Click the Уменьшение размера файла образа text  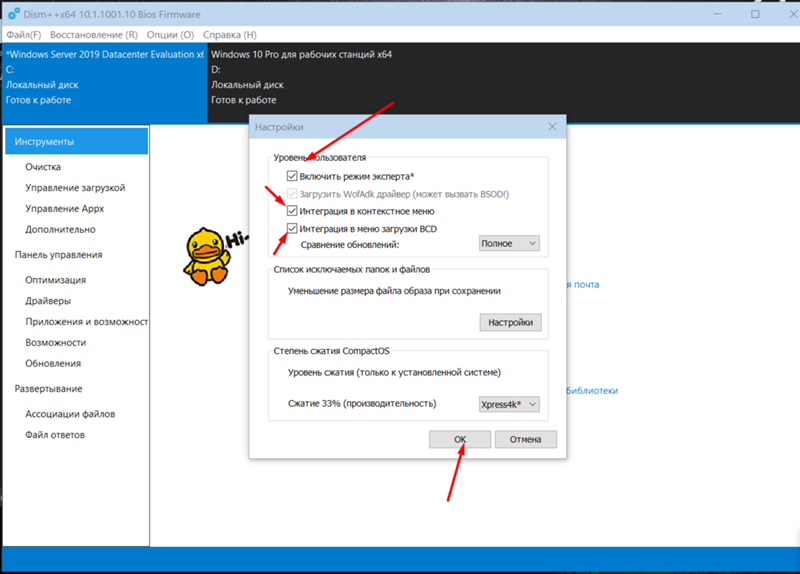394,291
